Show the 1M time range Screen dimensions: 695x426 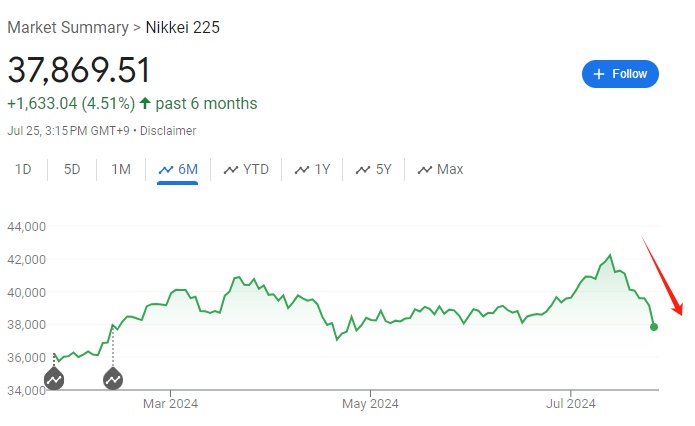[121, 169]
